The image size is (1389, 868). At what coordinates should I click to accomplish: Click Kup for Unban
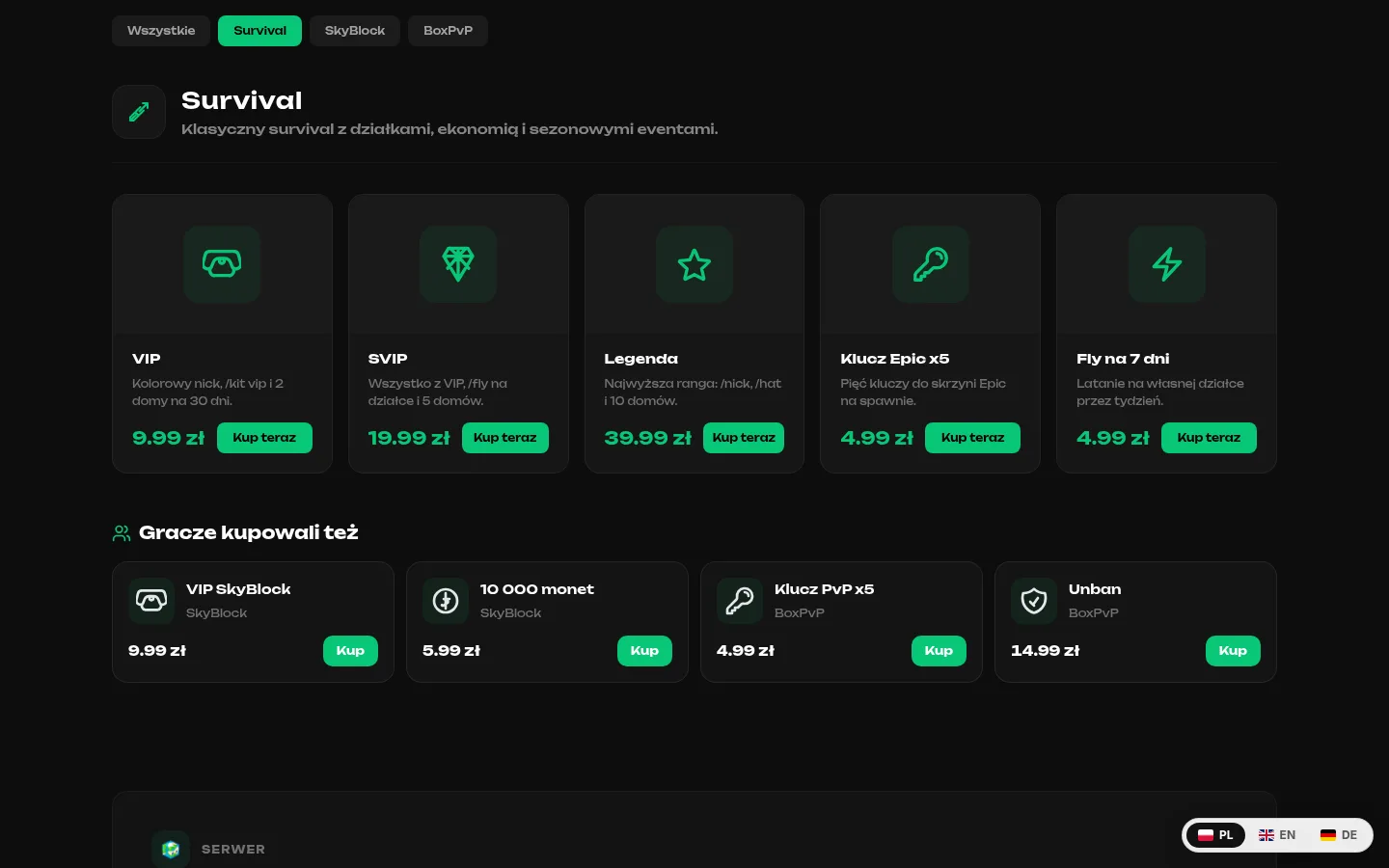[1233, 651]
